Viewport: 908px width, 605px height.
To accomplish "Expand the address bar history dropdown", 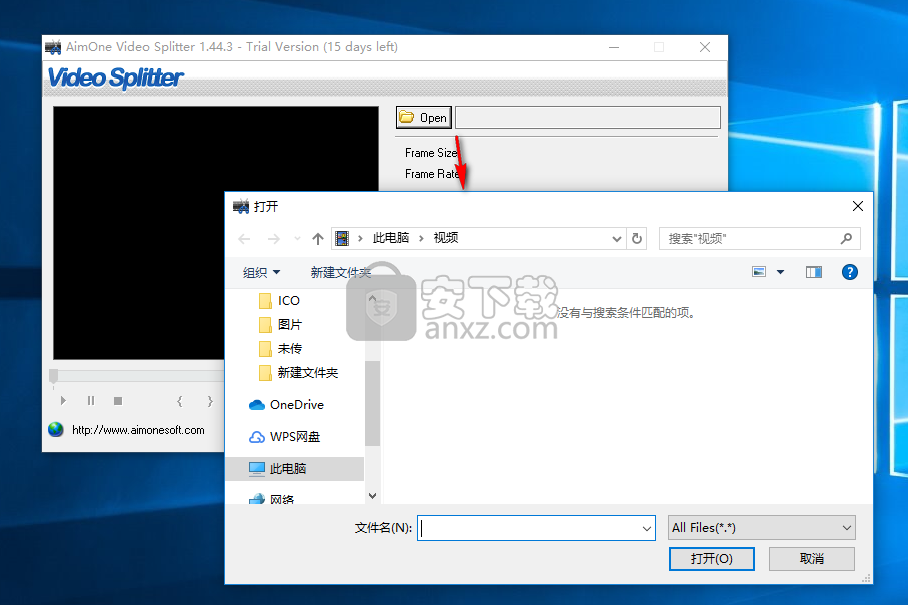I will (x=617, y=239).
